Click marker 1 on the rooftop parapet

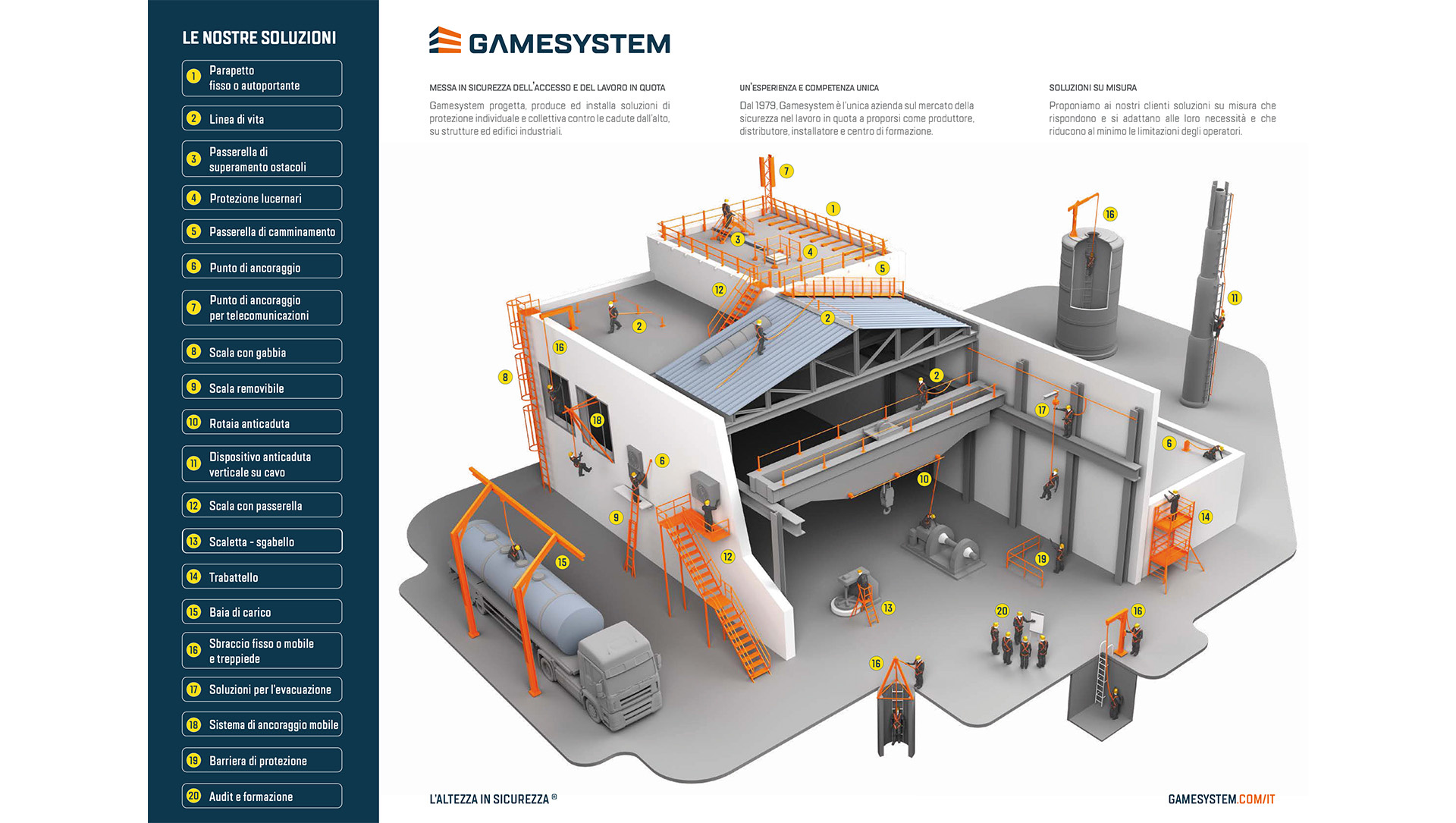tap(833, 209)
